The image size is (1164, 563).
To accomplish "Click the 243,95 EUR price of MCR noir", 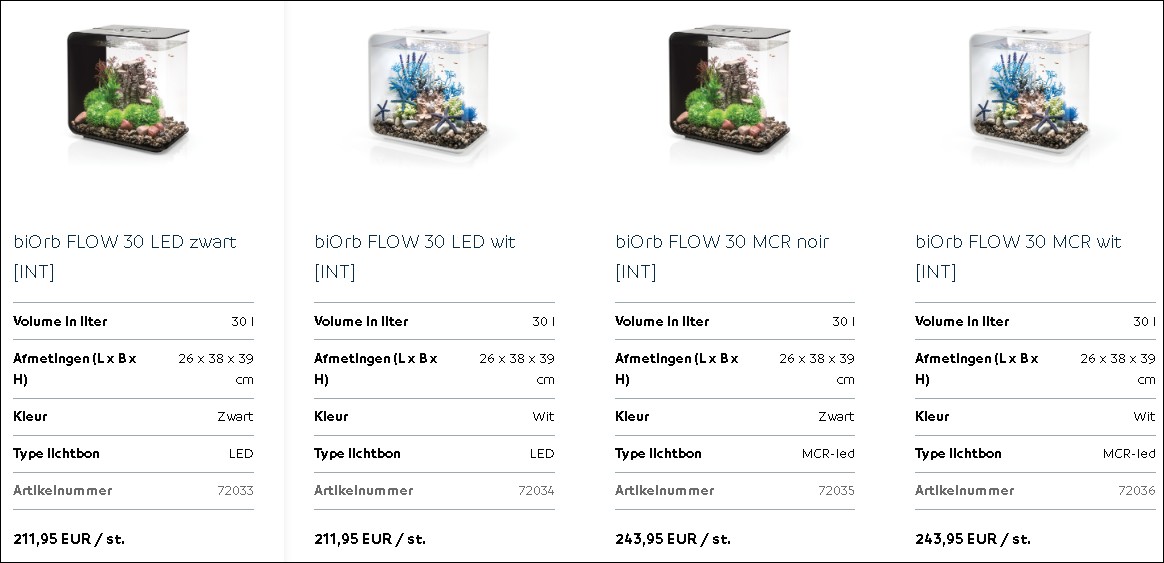I will tap(673, 539).
